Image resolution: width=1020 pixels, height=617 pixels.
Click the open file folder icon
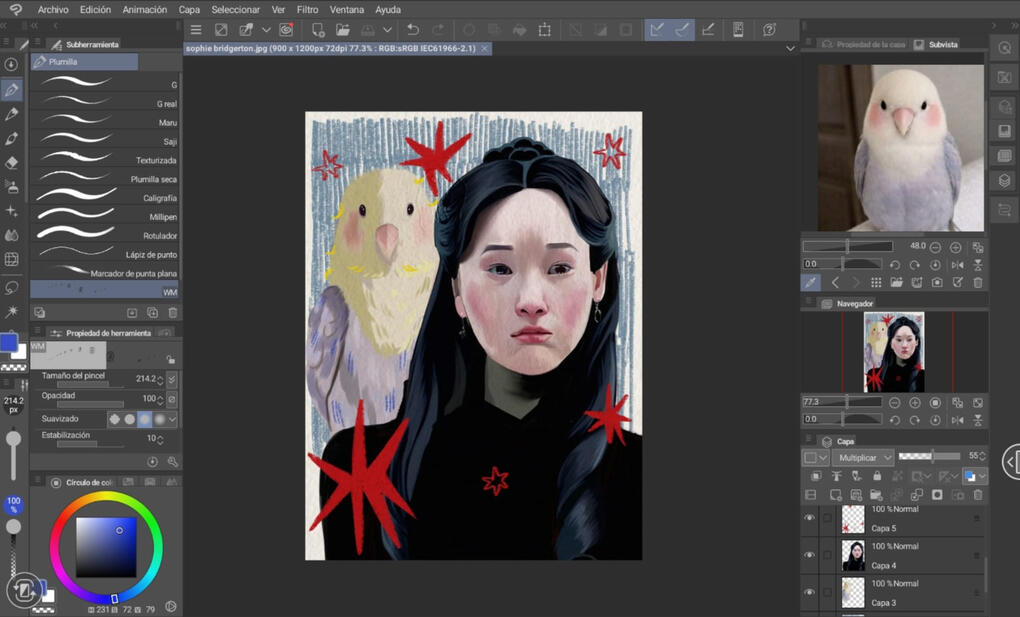click(x=343, y=30)
